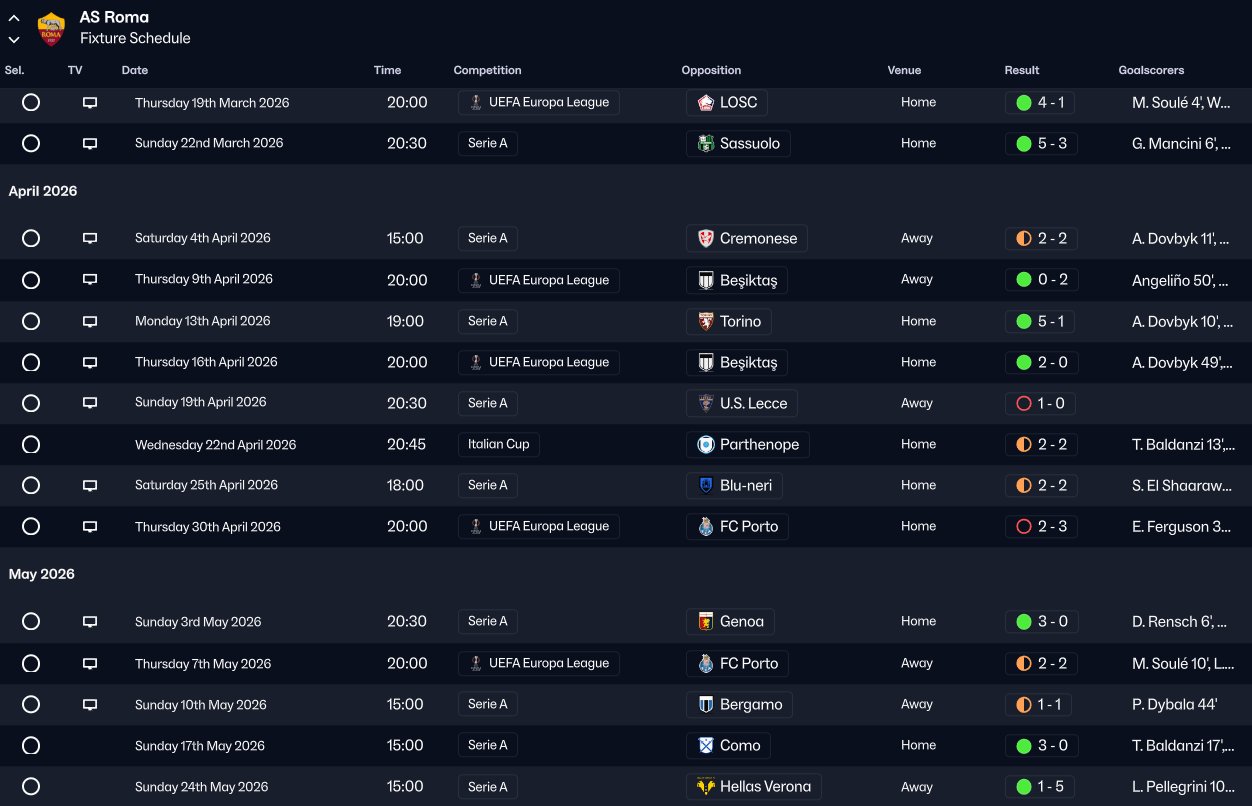1252x806 pixels.
Task: Open the Bergamo club badge
Action: [x=706, y=704]
